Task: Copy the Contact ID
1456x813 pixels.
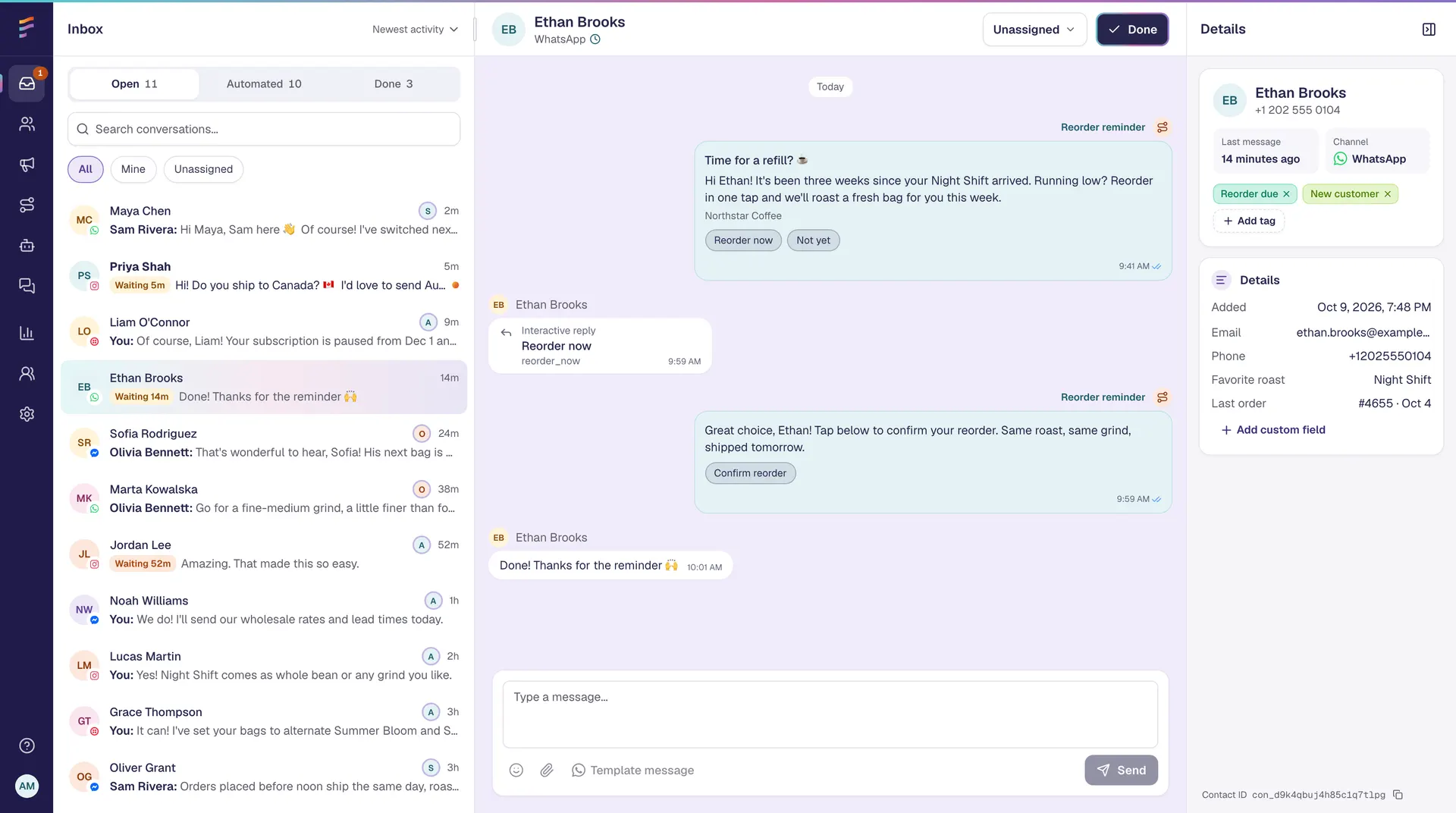Action: (1398, 795)
